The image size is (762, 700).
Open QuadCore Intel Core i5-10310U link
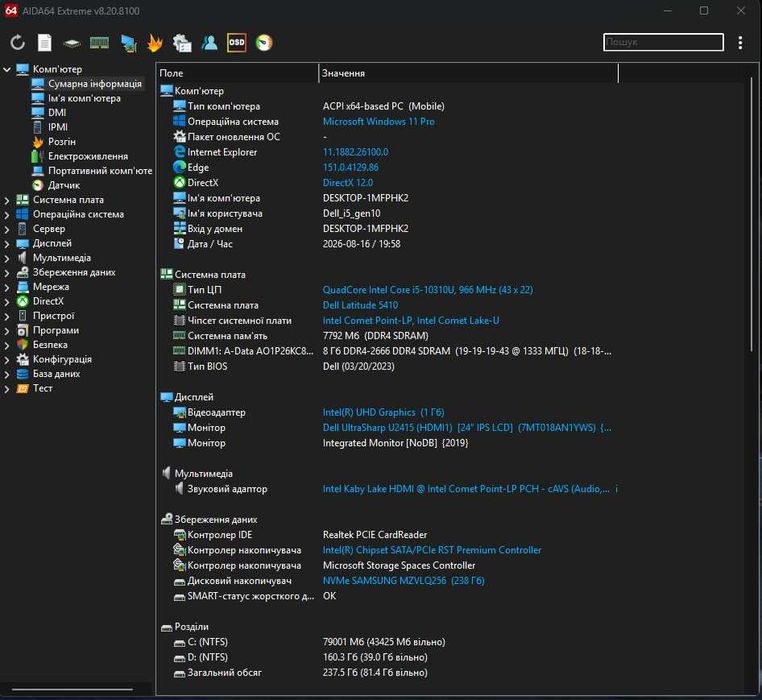point(428,290)
